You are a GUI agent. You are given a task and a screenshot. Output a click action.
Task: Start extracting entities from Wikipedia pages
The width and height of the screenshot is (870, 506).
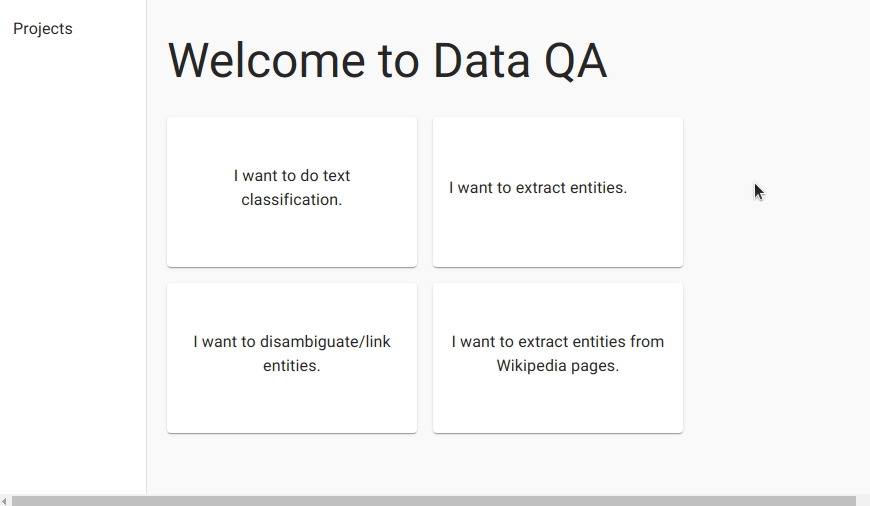[x=557, y=358]
